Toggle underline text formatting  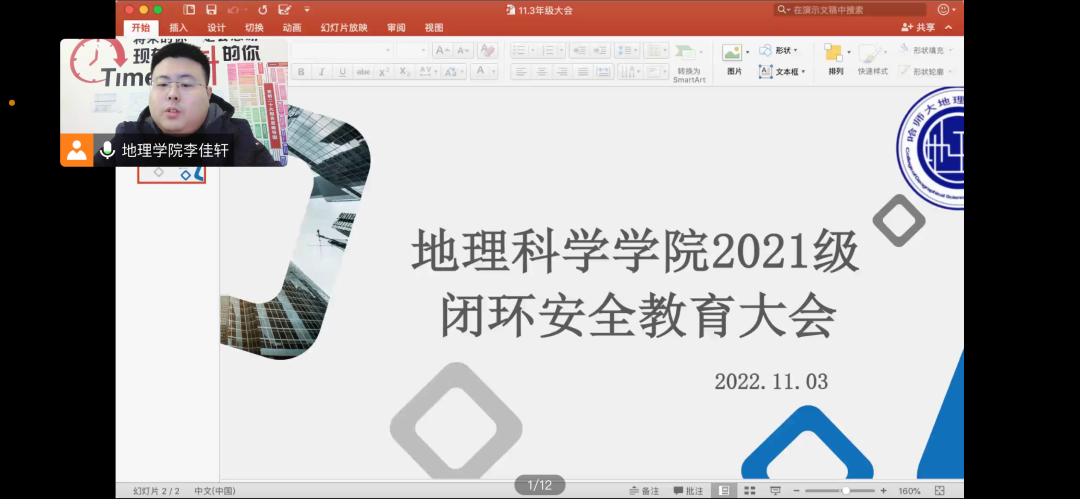point(343,72)
